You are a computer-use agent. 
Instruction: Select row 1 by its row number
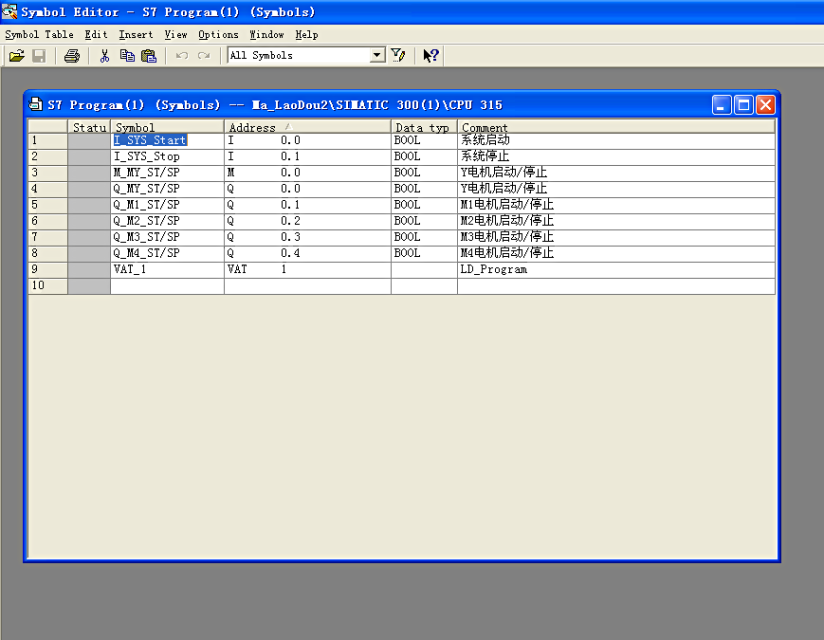(x=48, y=140)
